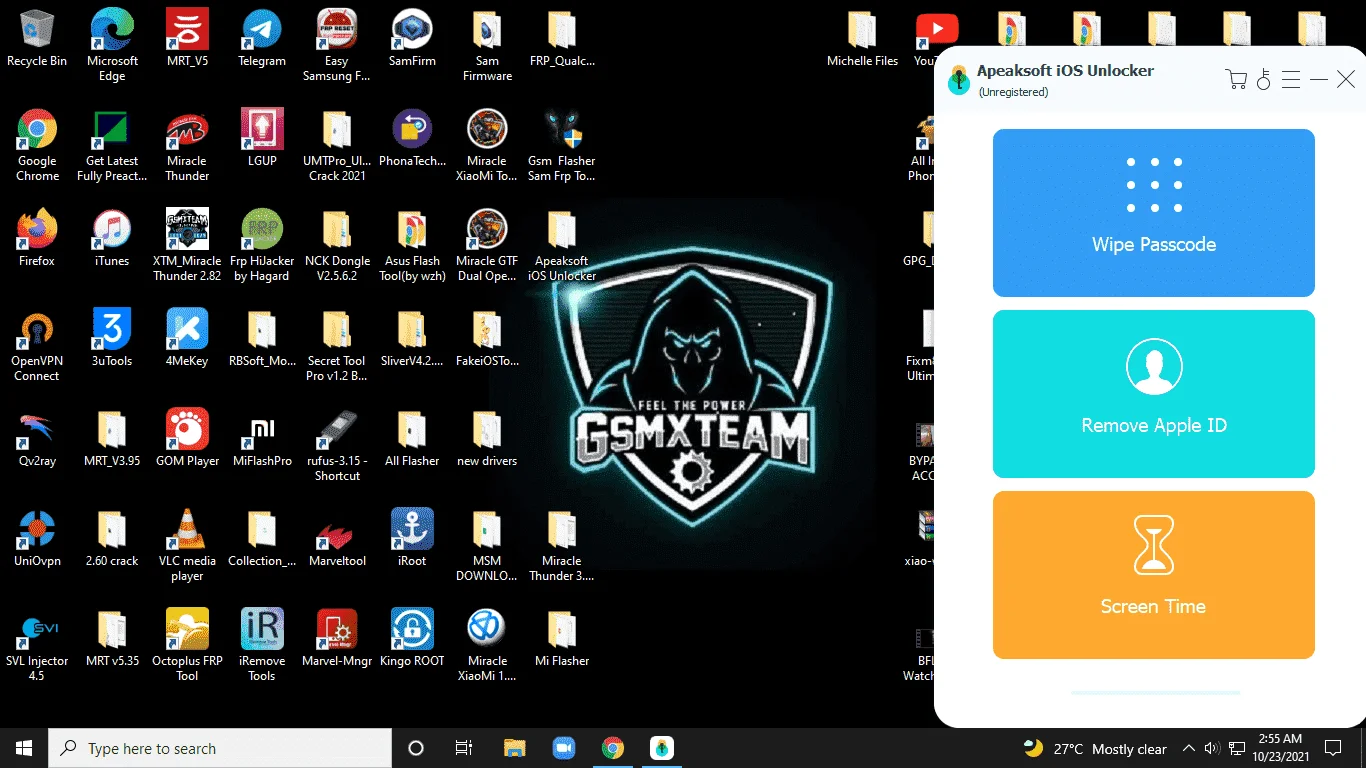
Task: Select the Marveltool desktop shortcut
Action: 337,538
